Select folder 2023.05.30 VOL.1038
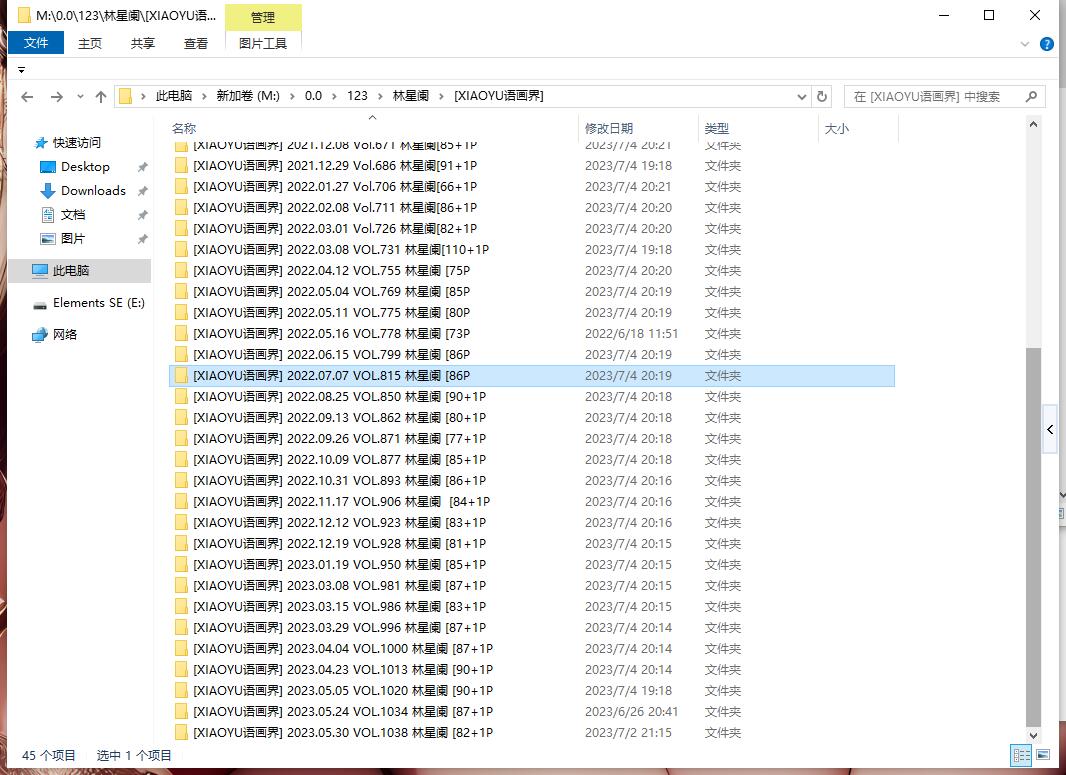The width and height of the screenshot is (1066, 775). coord(532,733)
